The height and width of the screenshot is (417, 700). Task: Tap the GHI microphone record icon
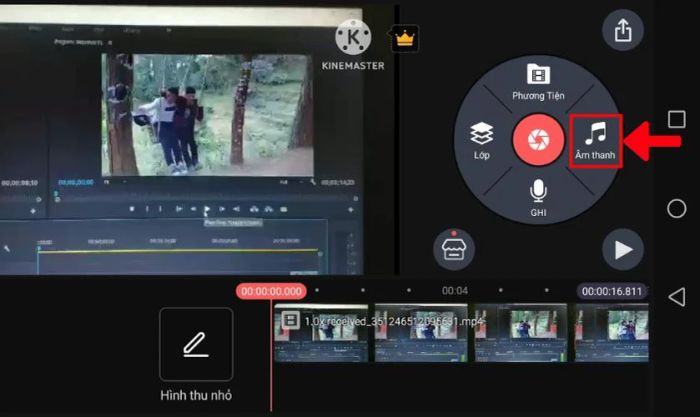click(x=538, y=197)
